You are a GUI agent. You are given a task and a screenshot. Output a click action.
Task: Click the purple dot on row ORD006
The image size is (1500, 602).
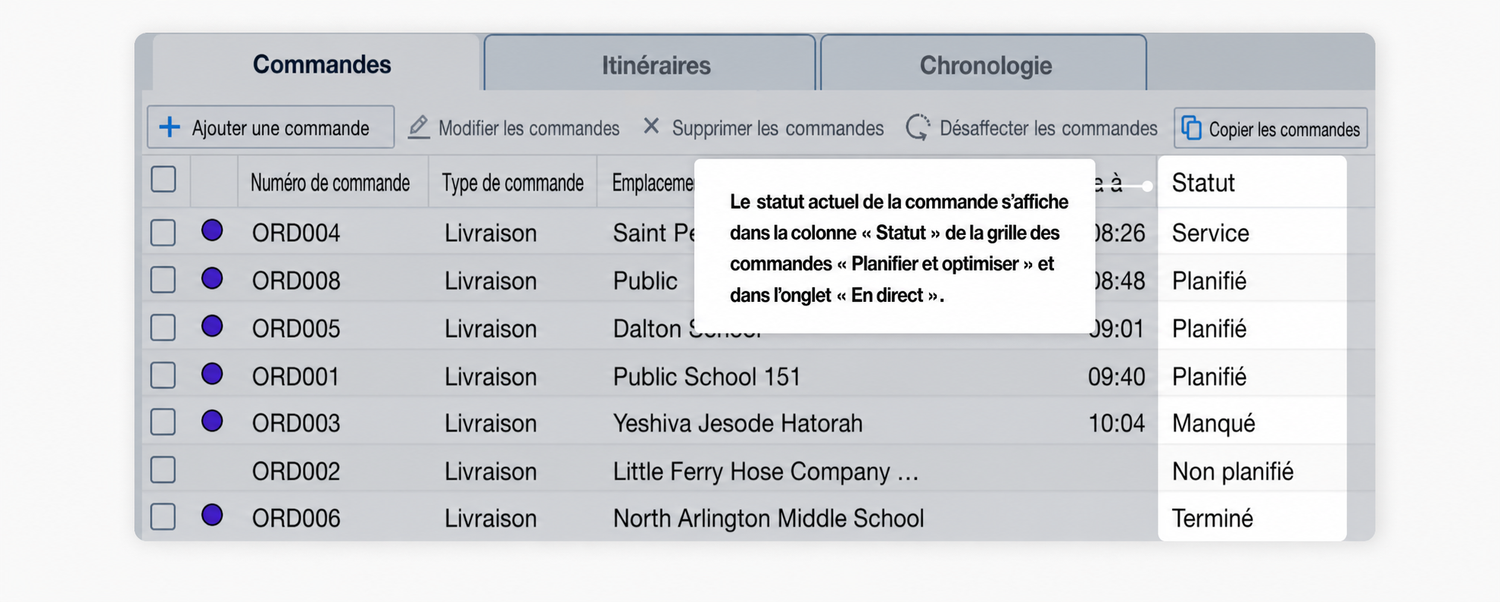tap(212, 516)
